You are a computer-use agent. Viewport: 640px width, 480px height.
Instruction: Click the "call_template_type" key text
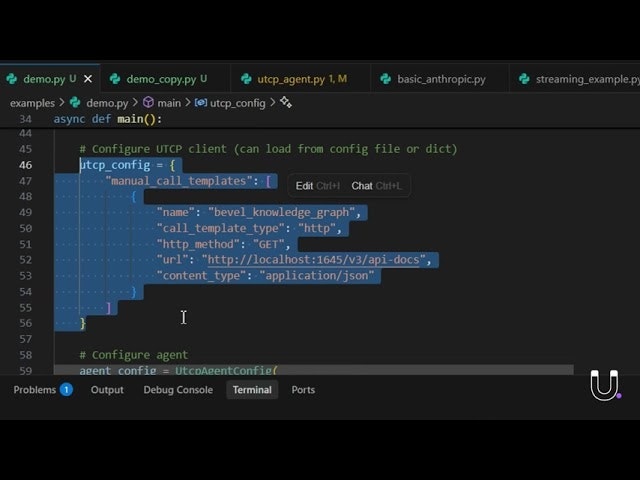pos(220,228)
